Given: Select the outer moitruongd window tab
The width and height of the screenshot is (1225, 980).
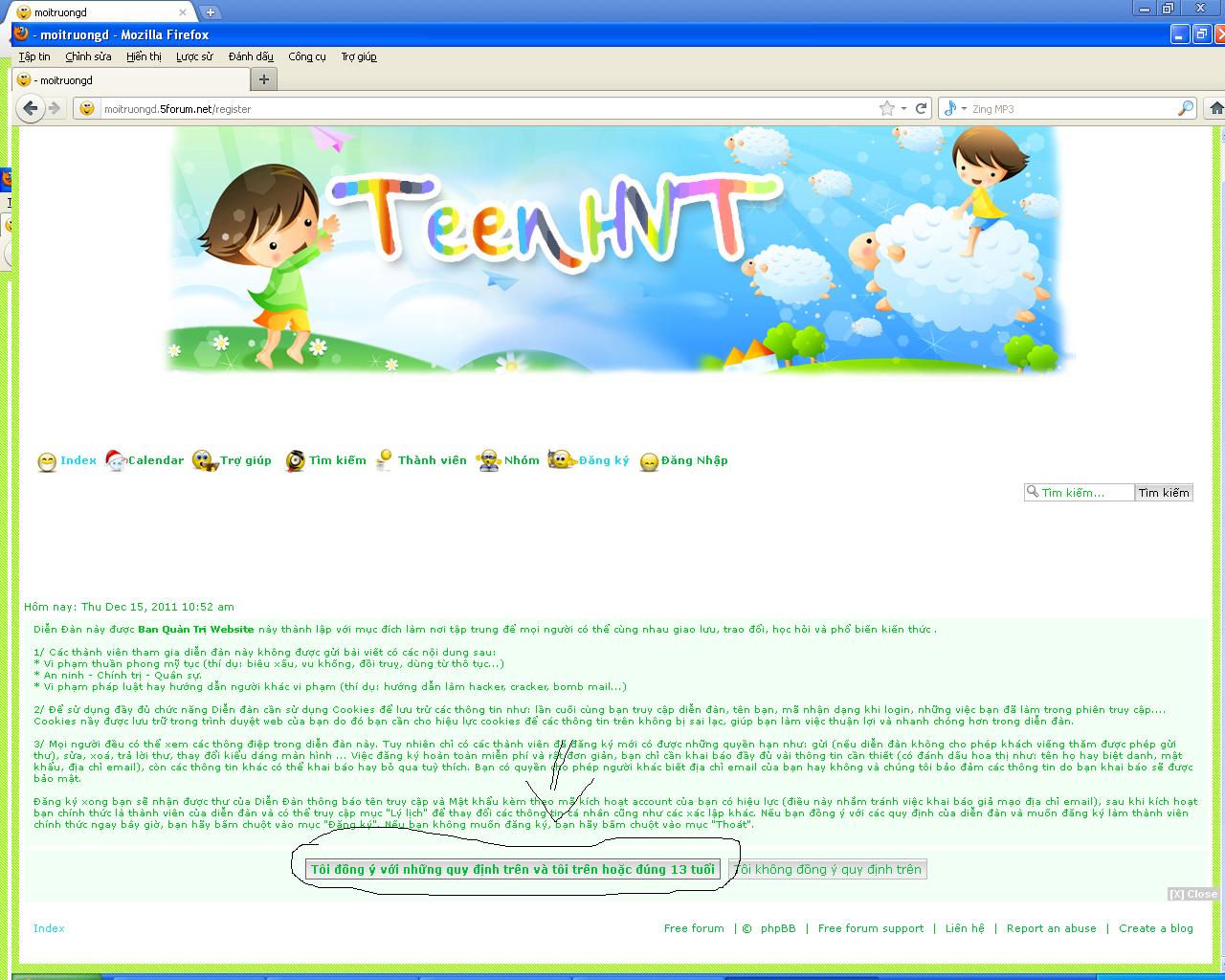Looking at the screenshot, I should tap(102, 11).
